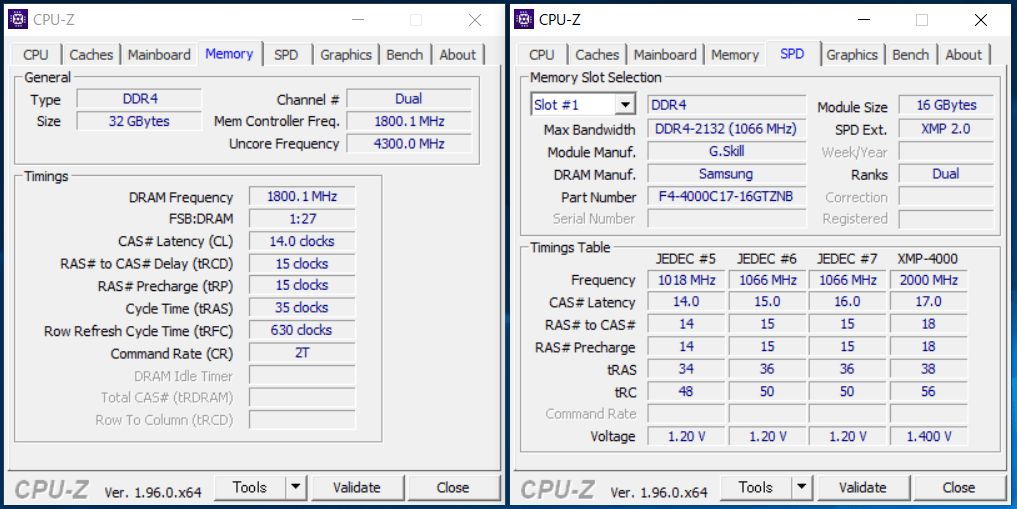Click the Size field showing 32 GBytes
Image resolution: width=1017 pixels, height=509 pixels.
[x=140, y=121]
